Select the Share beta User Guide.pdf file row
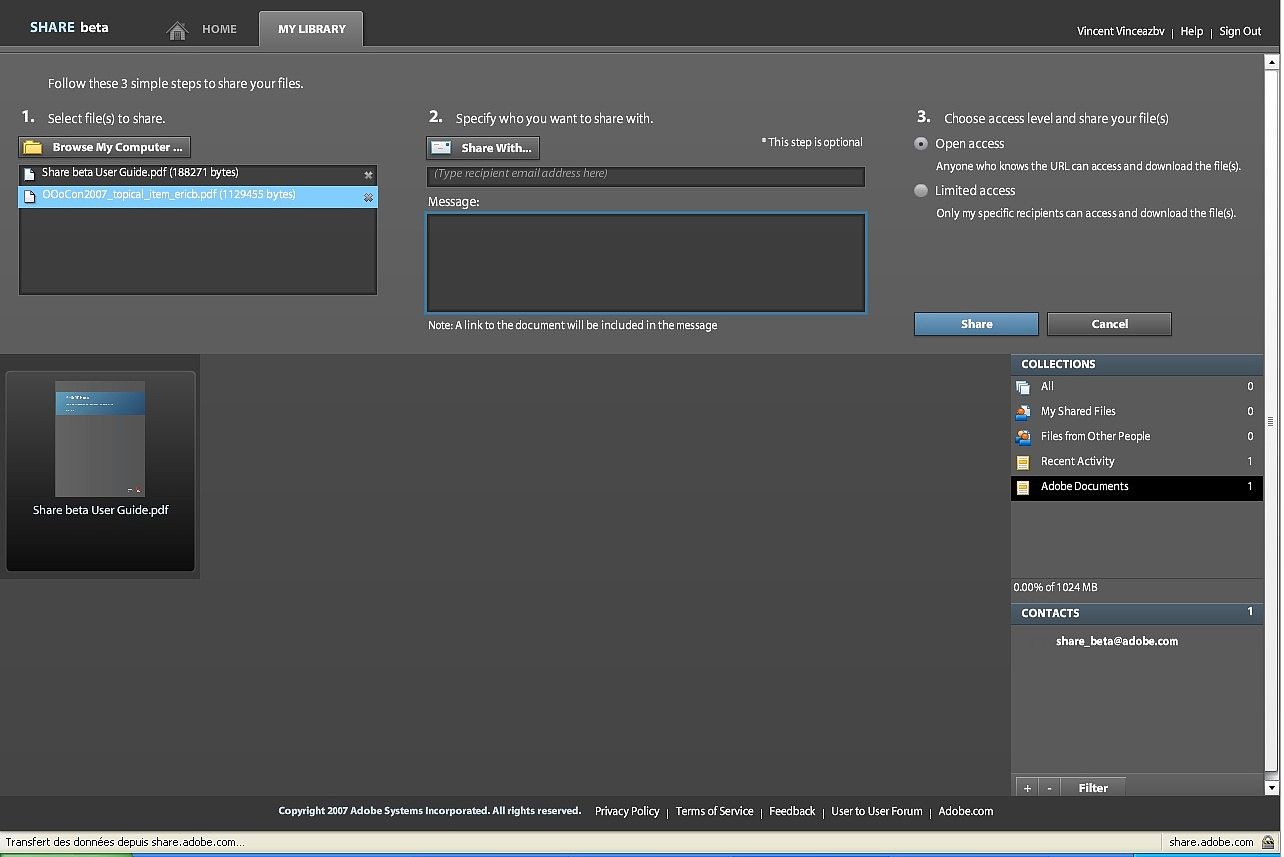Viewport: 1284px width, 857px height. coord(198,174)
